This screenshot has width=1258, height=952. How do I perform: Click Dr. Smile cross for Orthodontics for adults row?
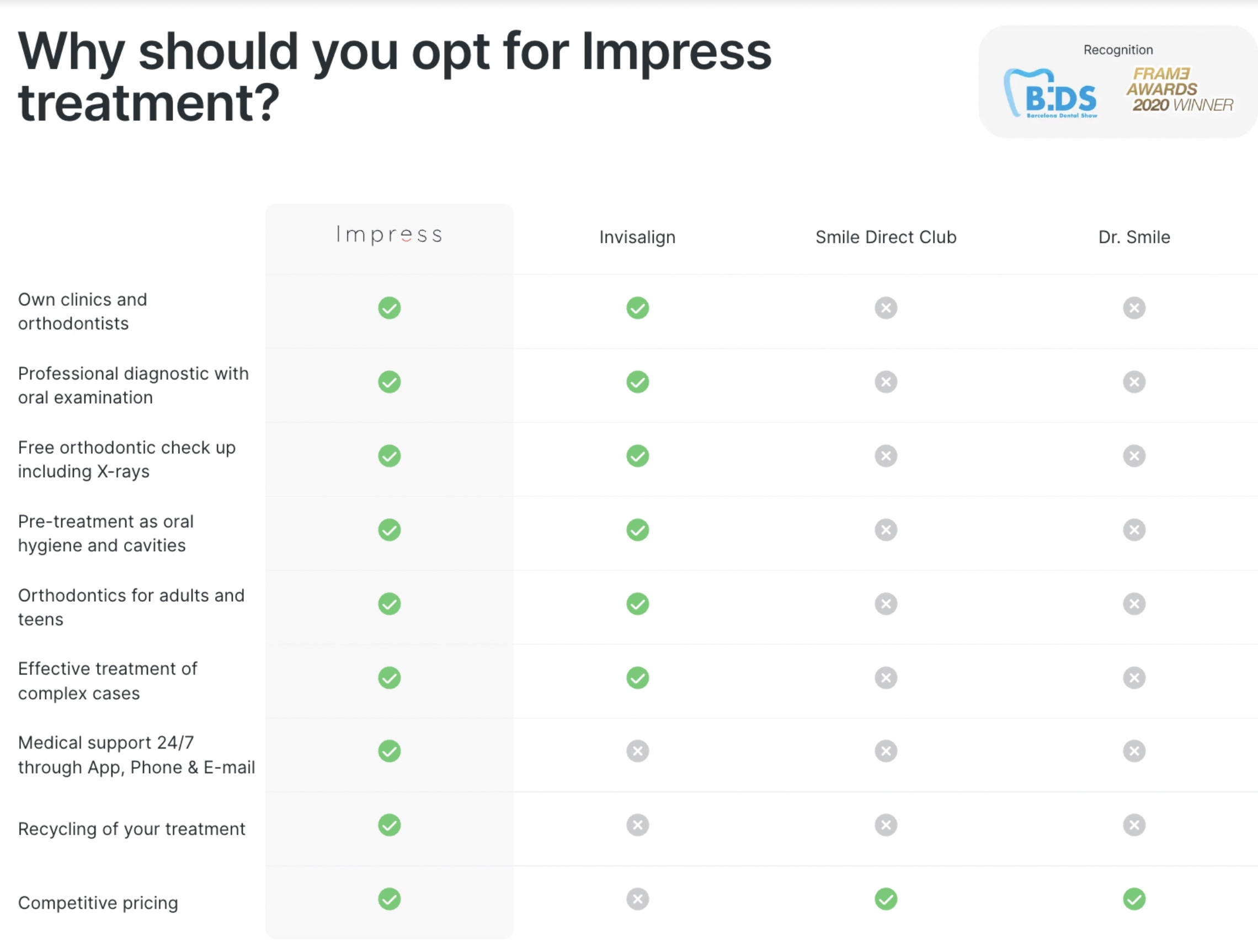click(x=1134, y=603)
